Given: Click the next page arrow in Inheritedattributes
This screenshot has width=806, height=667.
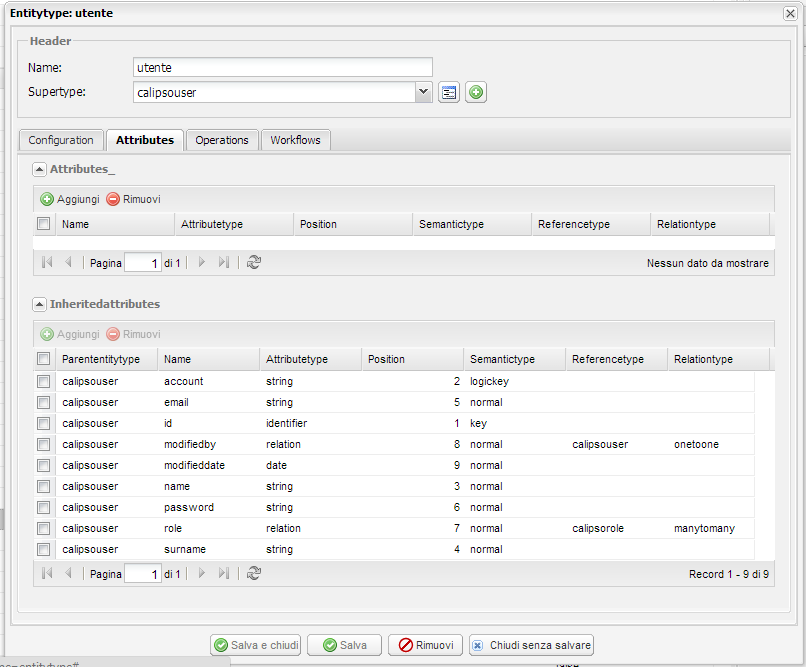Looking at the screenshot, I should click(200, 573).
